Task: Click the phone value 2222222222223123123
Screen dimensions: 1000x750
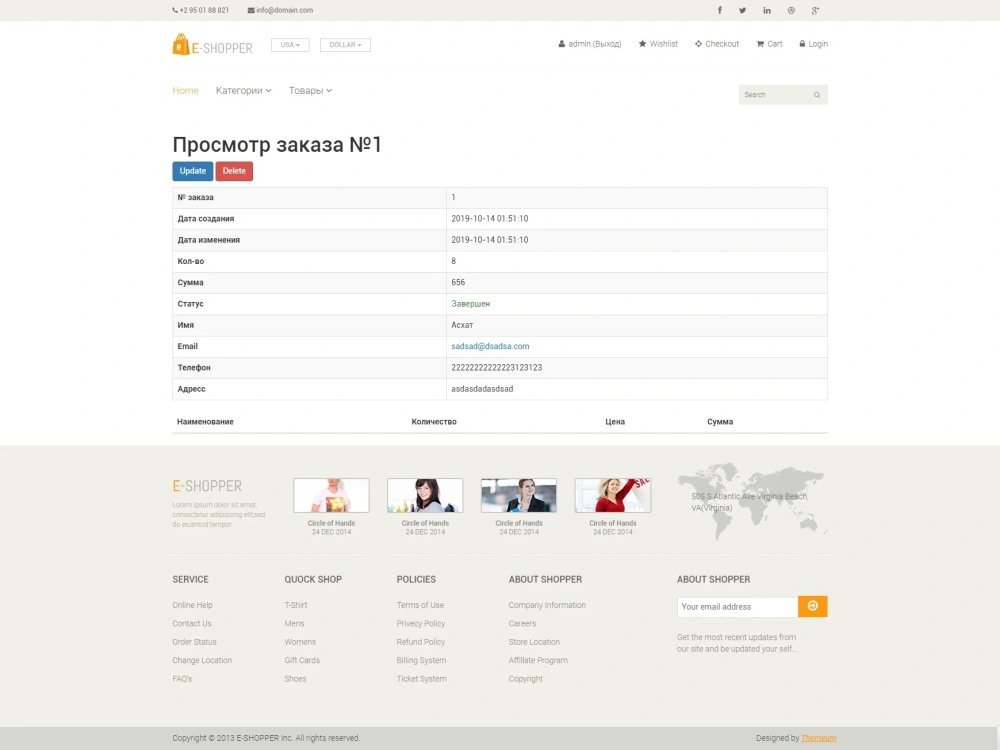Action: pyautogui.click(x=496, y=368)
